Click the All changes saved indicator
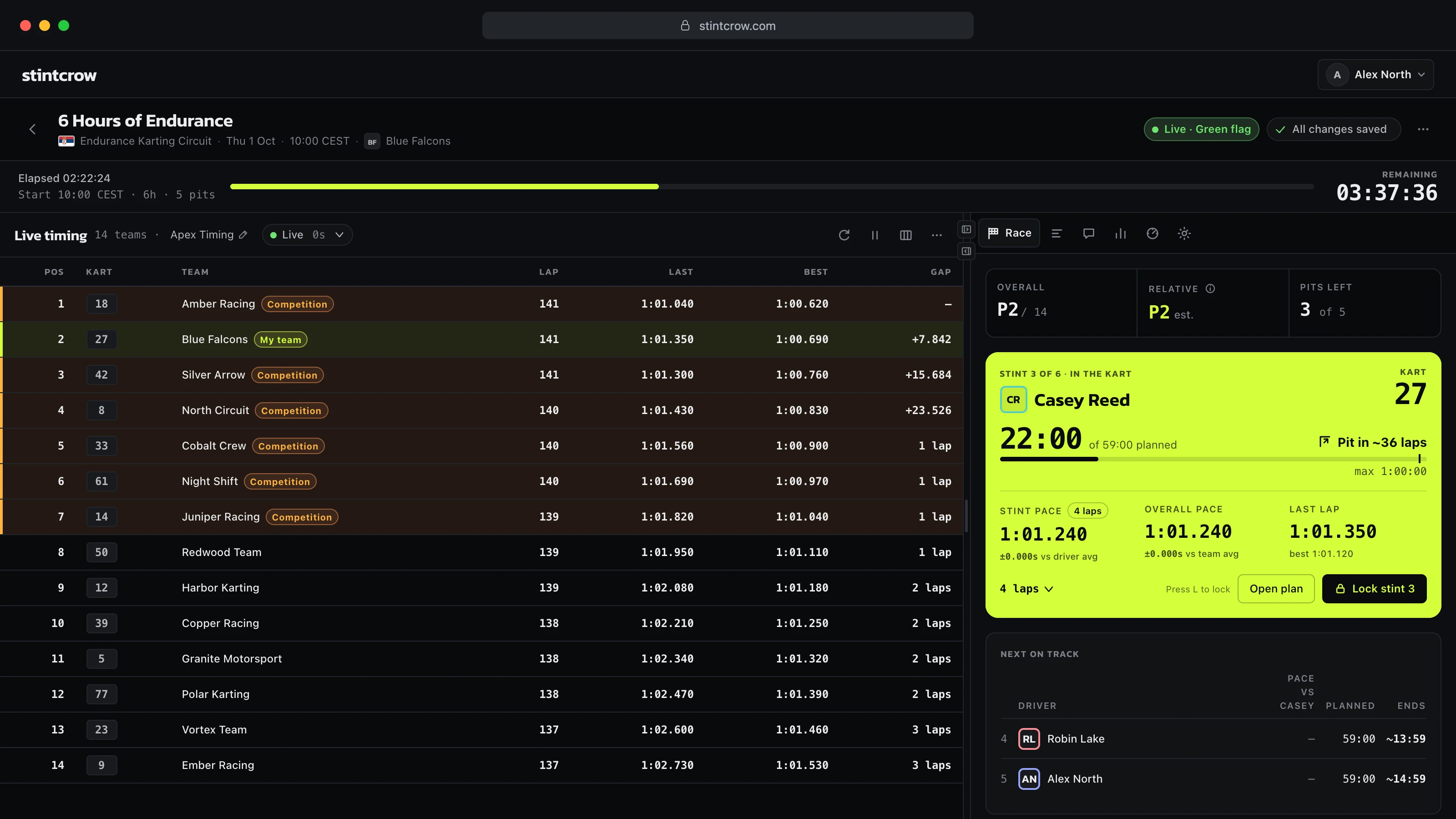 click(x=1333, y=129)
